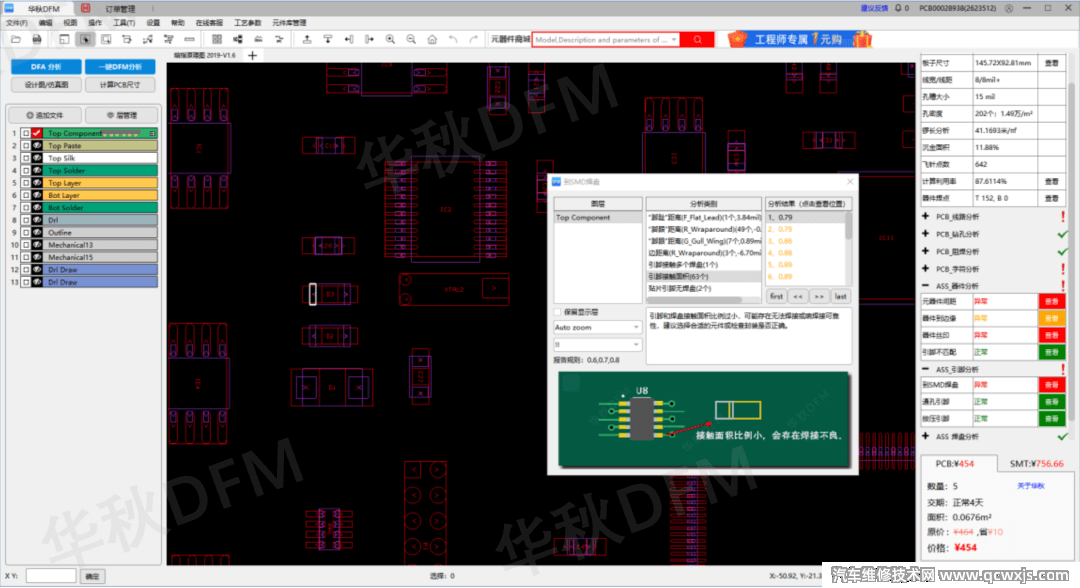Select the pointer selection tool
Screen dimensions: 1080x588
[x=86, y=39]
